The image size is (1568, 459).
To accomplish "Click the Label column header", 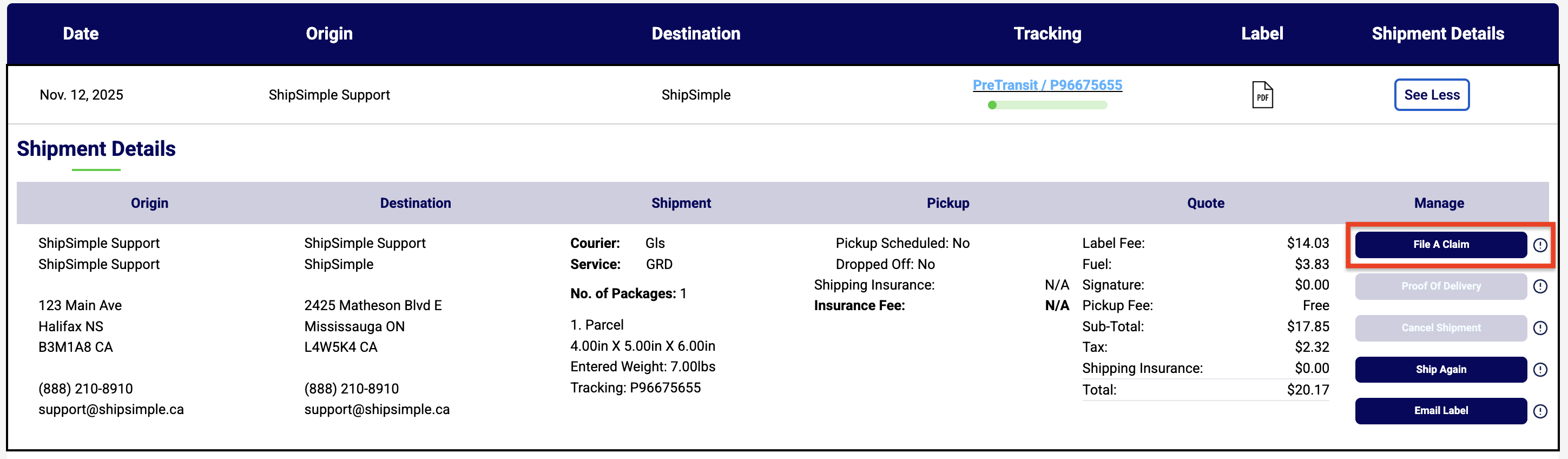I will coord(1262,34).
